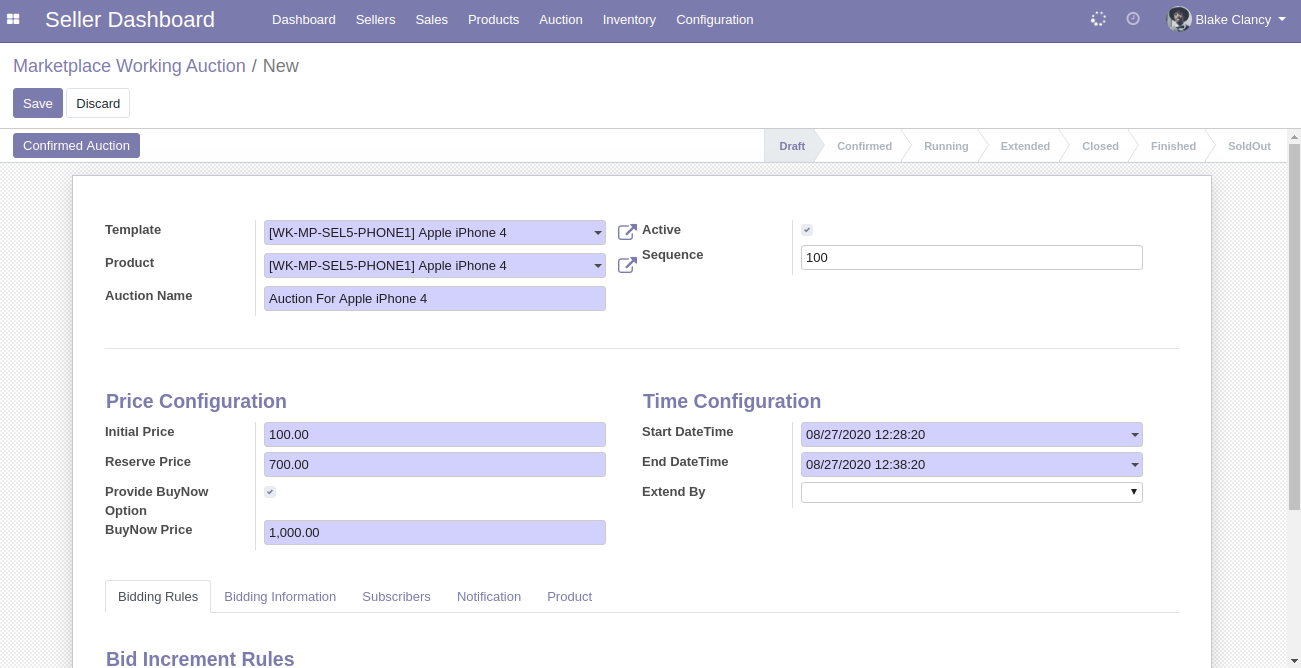Expand the Product dropdown arrow
Image resolution: width=1301 pixels, height=668 pixels.
[598, 266]
